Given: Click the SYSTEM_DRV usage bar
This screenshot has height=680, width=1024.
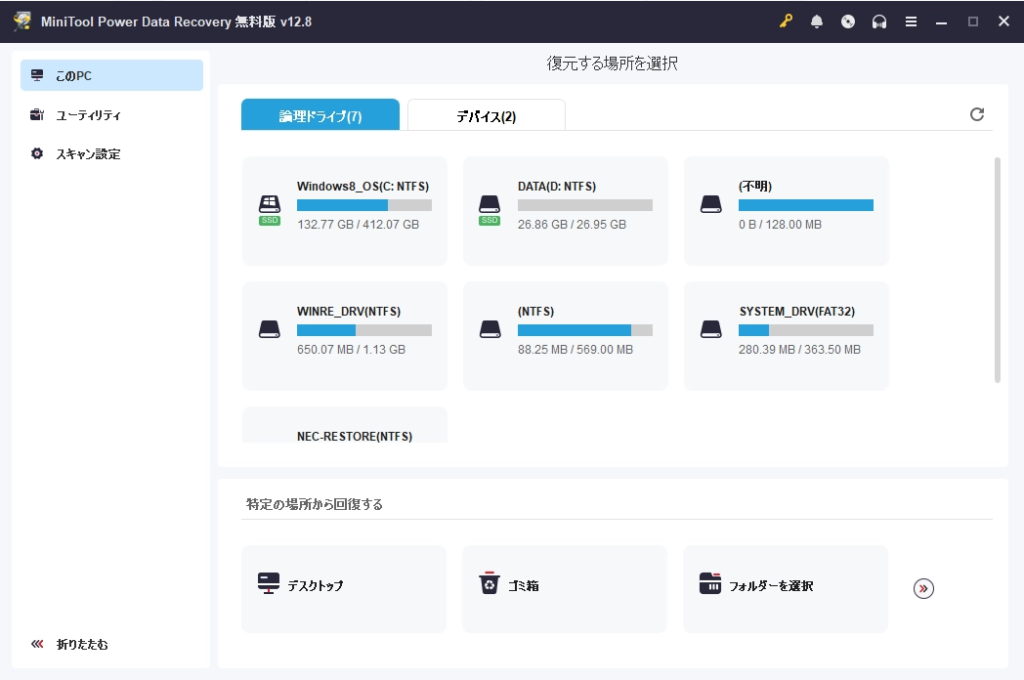Looking at the screenshot, I should (x=805, y=330).
